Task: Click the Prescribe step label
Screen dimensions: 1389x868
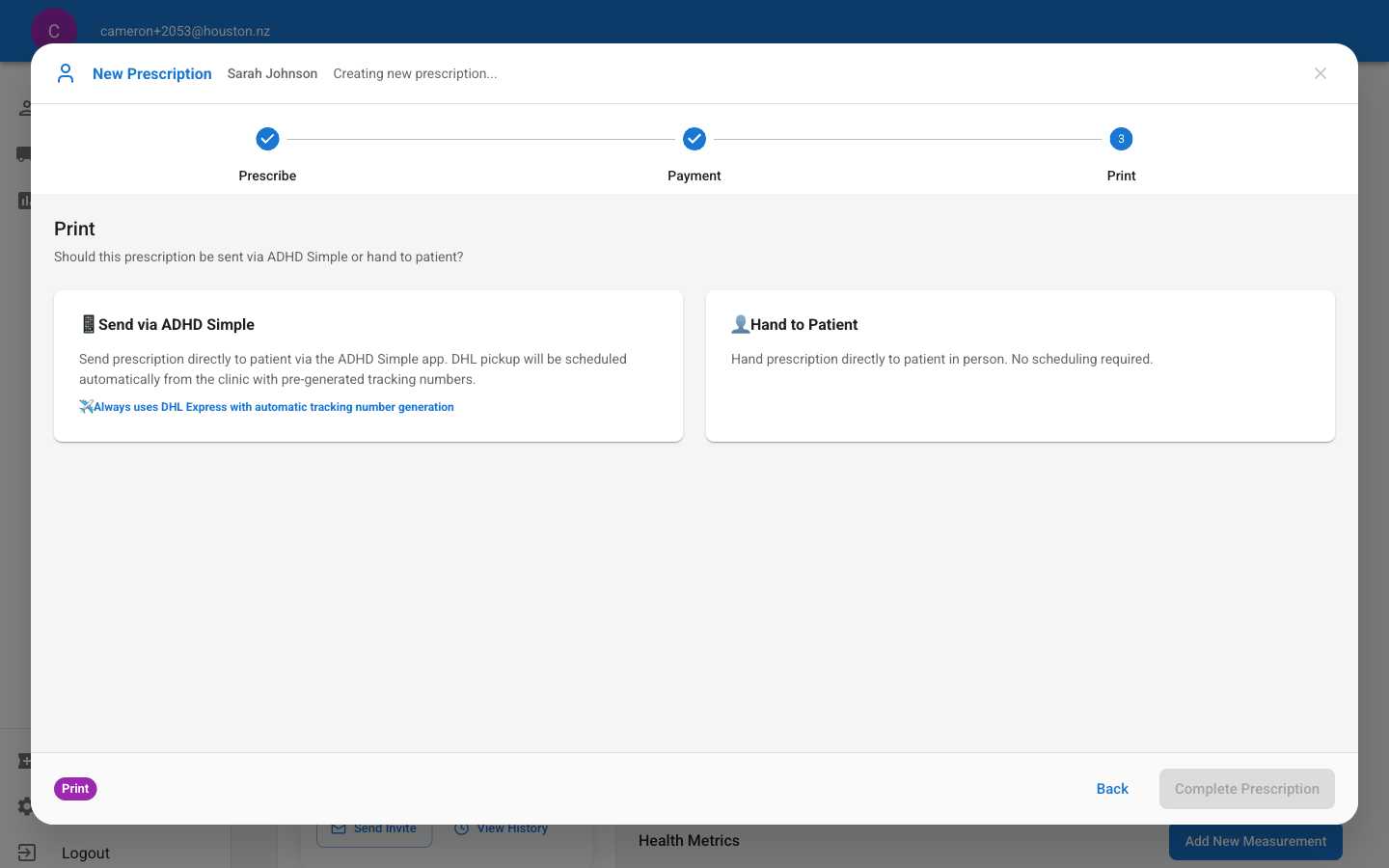Action: pos(267,176)
